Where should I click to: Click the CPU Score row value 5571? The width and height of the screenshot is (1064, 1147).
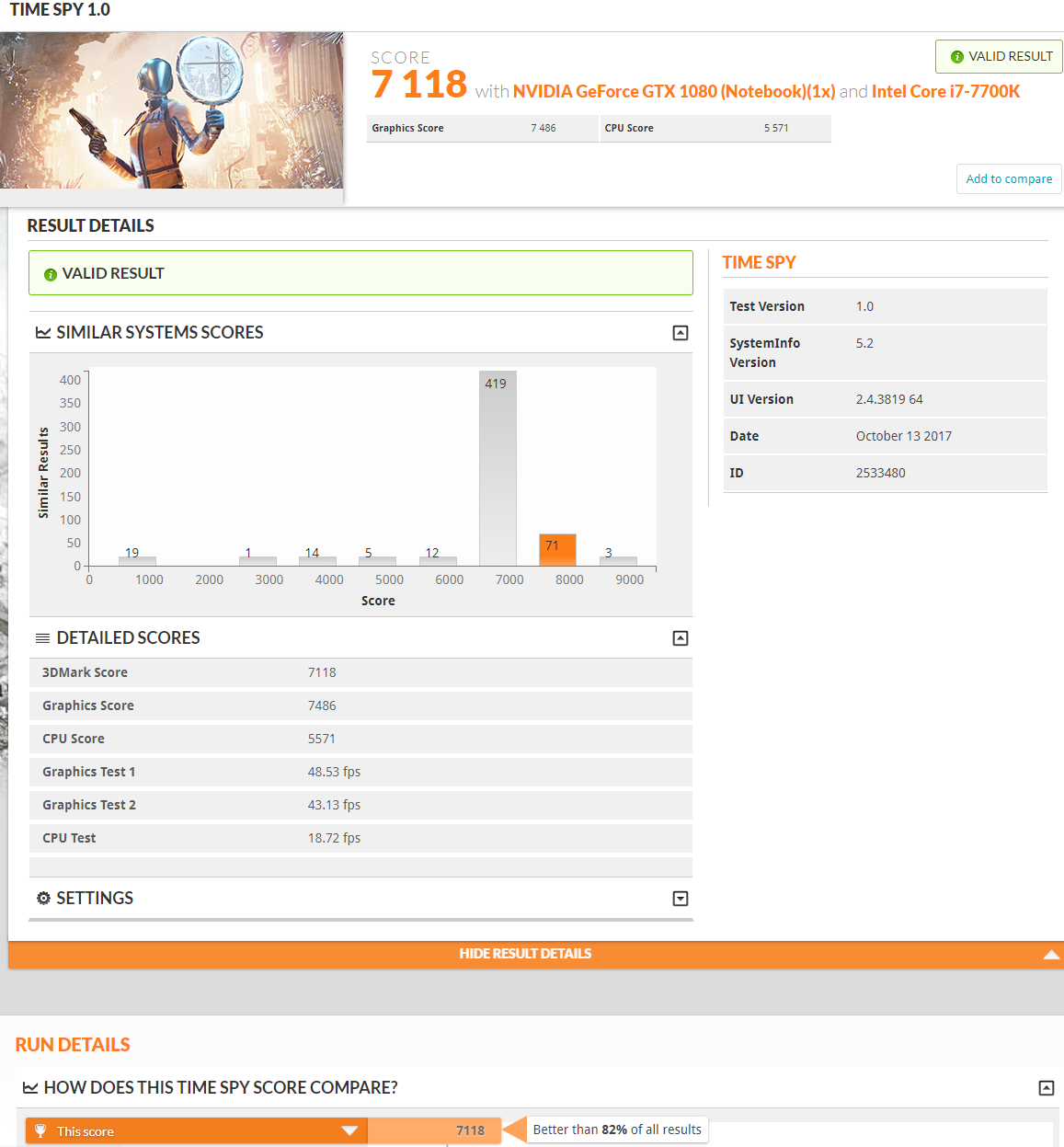tap(322, 739)
